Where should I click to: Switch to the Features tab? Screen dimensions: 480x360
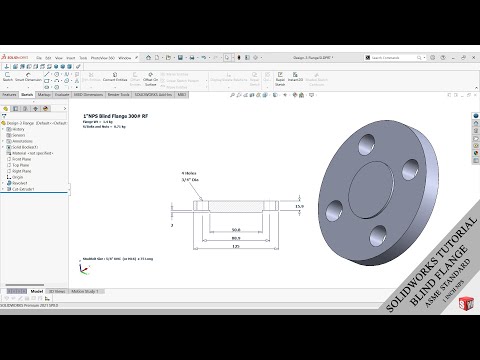9,95
